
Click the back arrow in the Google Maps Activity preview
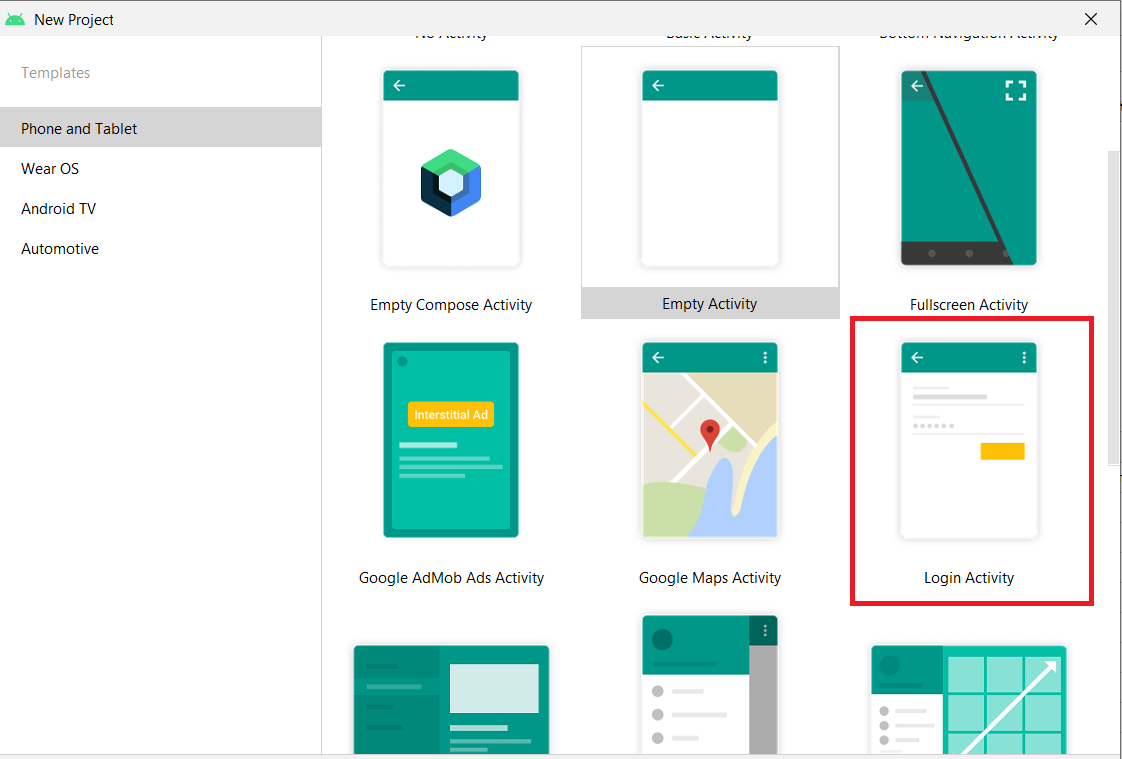click(658, 357)
